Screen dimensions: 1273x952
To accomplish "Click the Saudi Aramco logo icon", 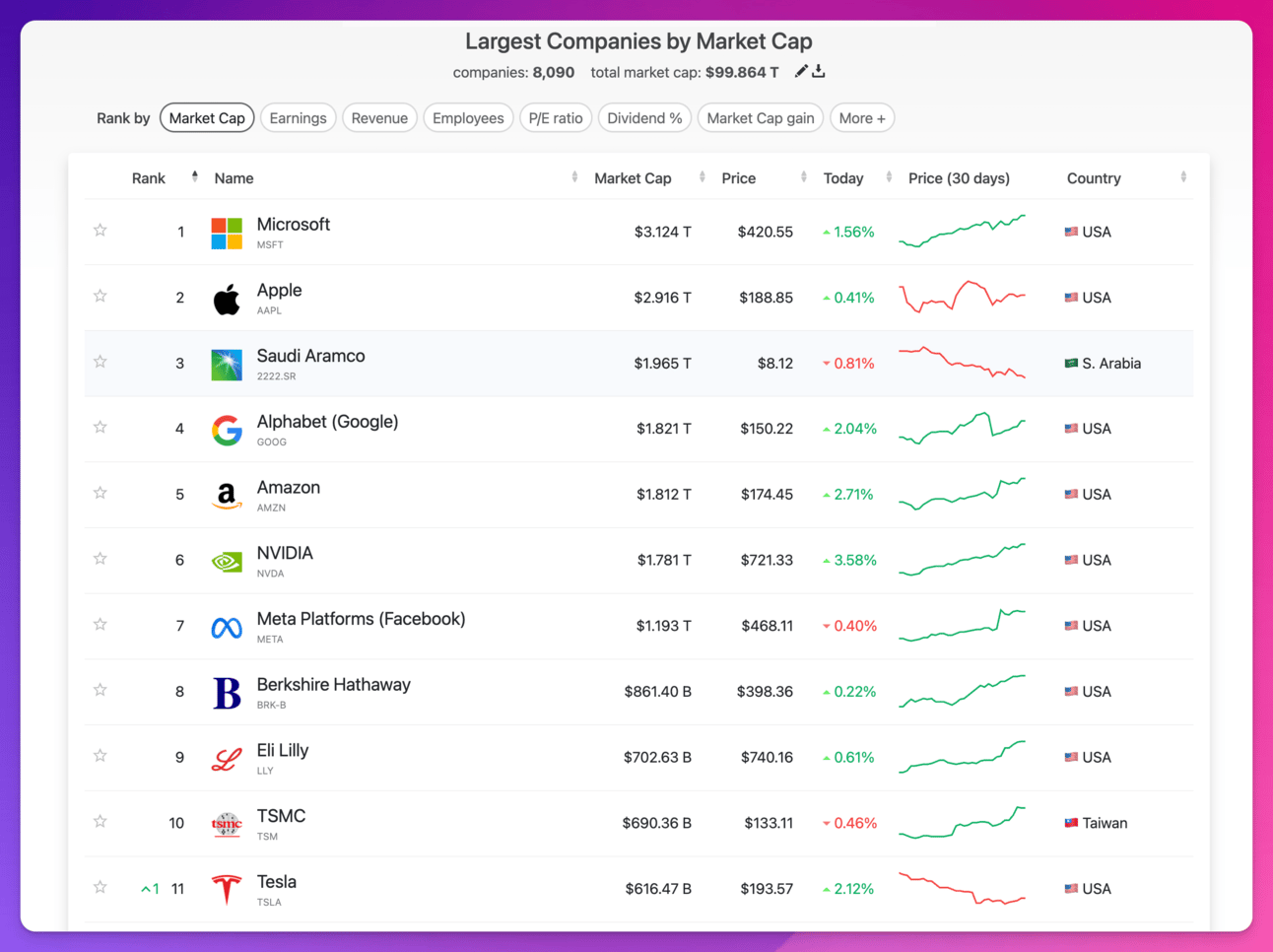I will 227,365.
